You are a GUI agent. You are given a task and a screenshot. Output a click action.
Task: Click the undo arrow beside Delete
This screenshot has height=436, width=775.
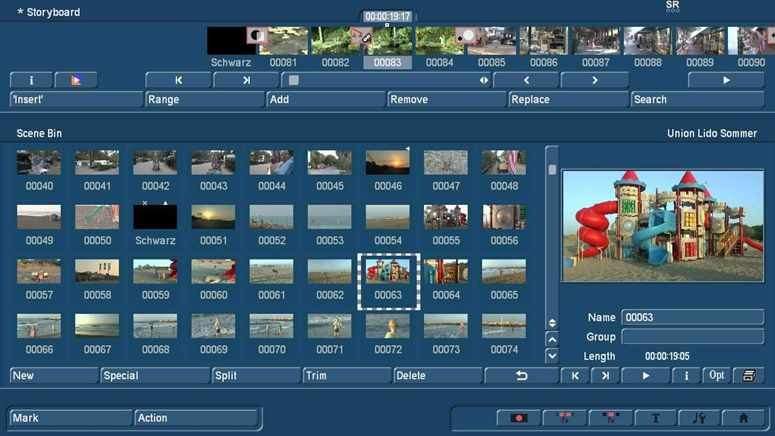tap(521, 376)
